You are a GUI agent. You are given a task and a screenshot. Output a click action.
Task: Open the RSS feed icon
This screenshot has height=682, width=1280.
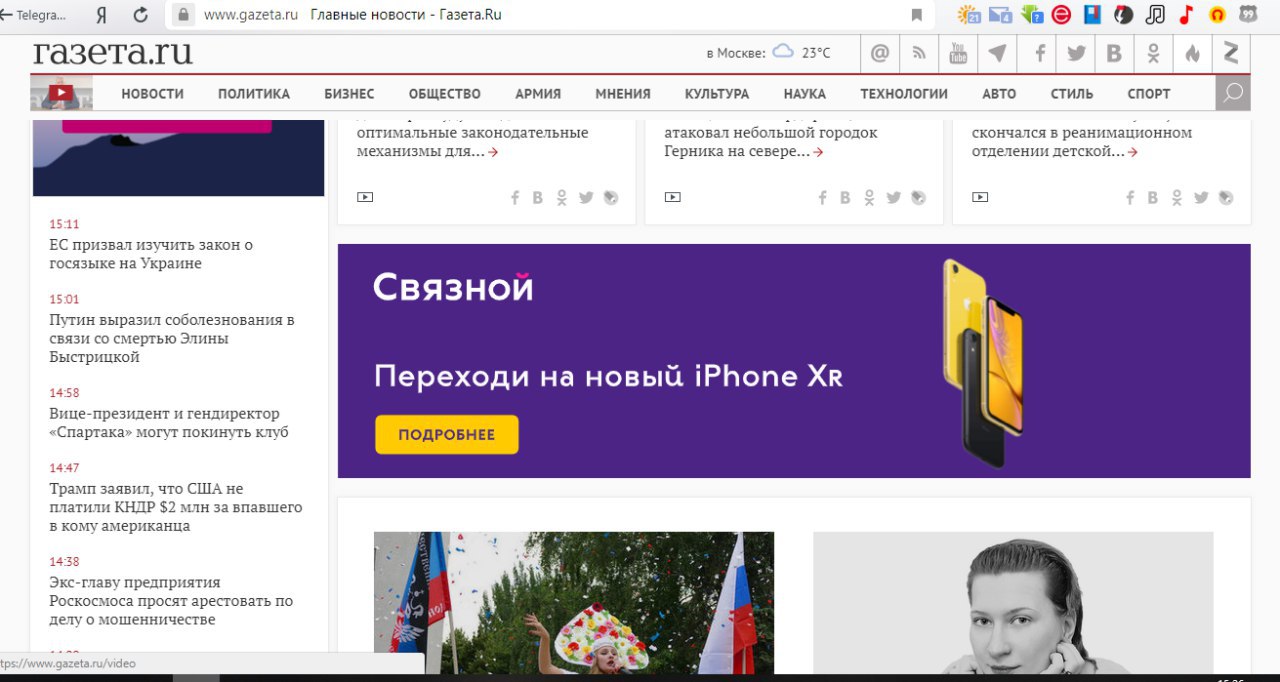[919, 53]
